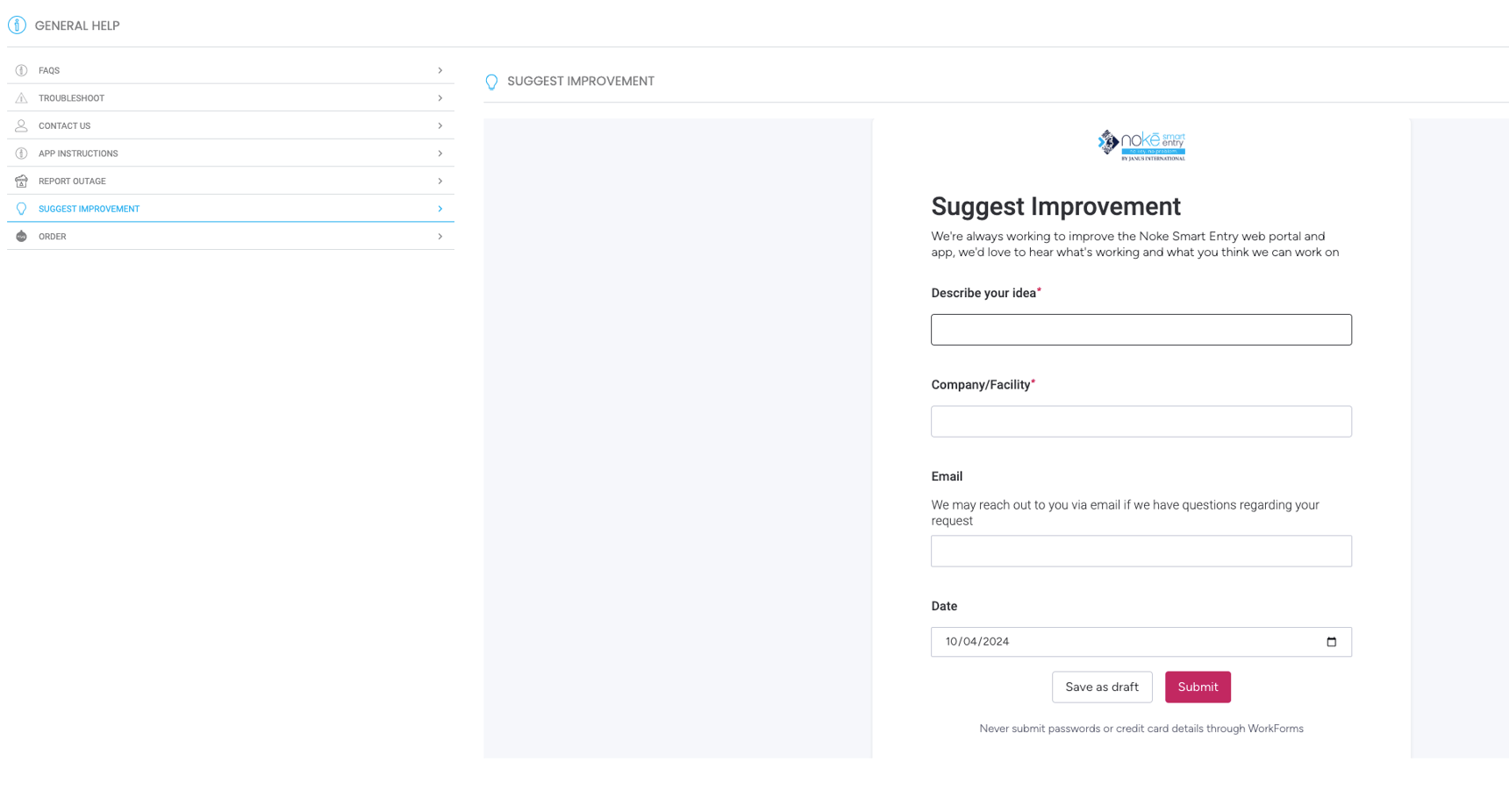Click the Save as draft button

[1102, 687]
